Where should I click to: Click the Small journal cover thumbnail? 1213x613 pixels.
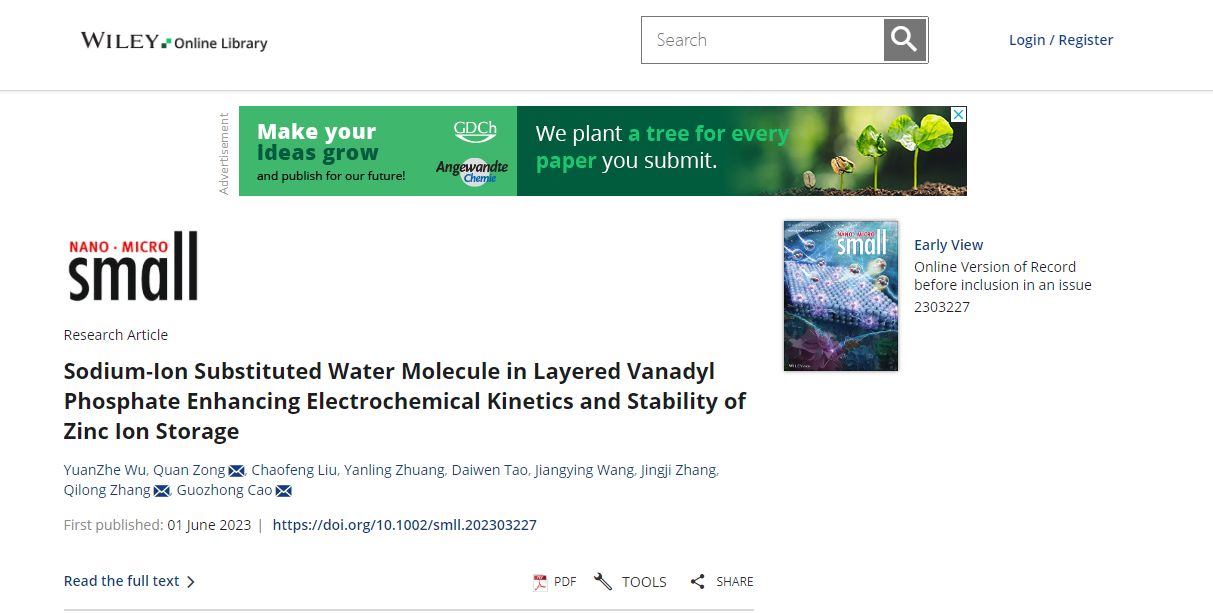coord(841,296)
